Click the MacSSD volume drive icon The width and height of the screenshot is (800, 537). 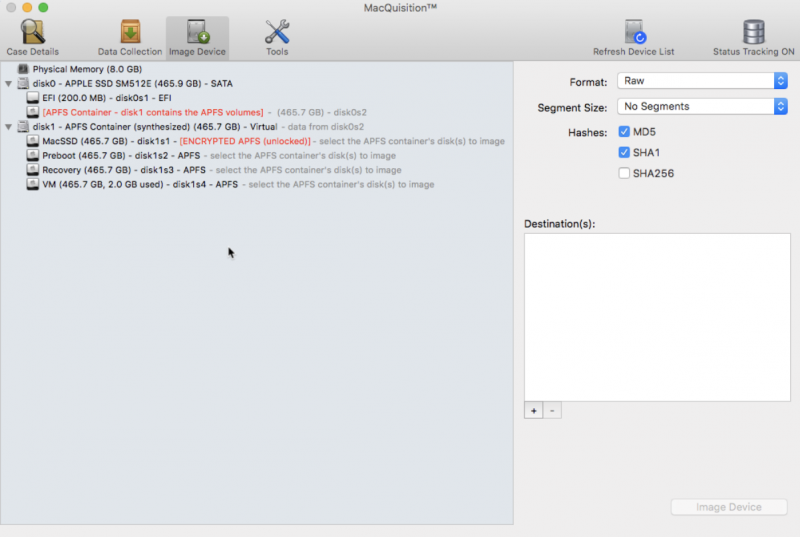click(x=33, y=141)
